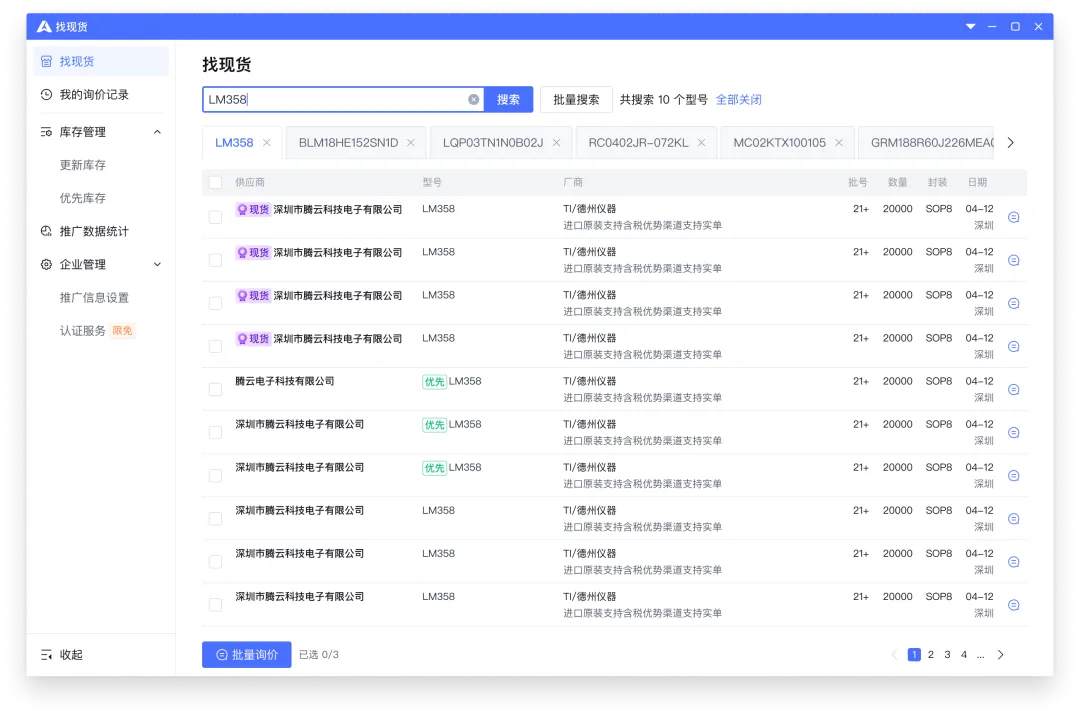The height and width of the screenshot is (716, 1080).
Task: Expand the 企业管理 section chevron
Action: 156,264
